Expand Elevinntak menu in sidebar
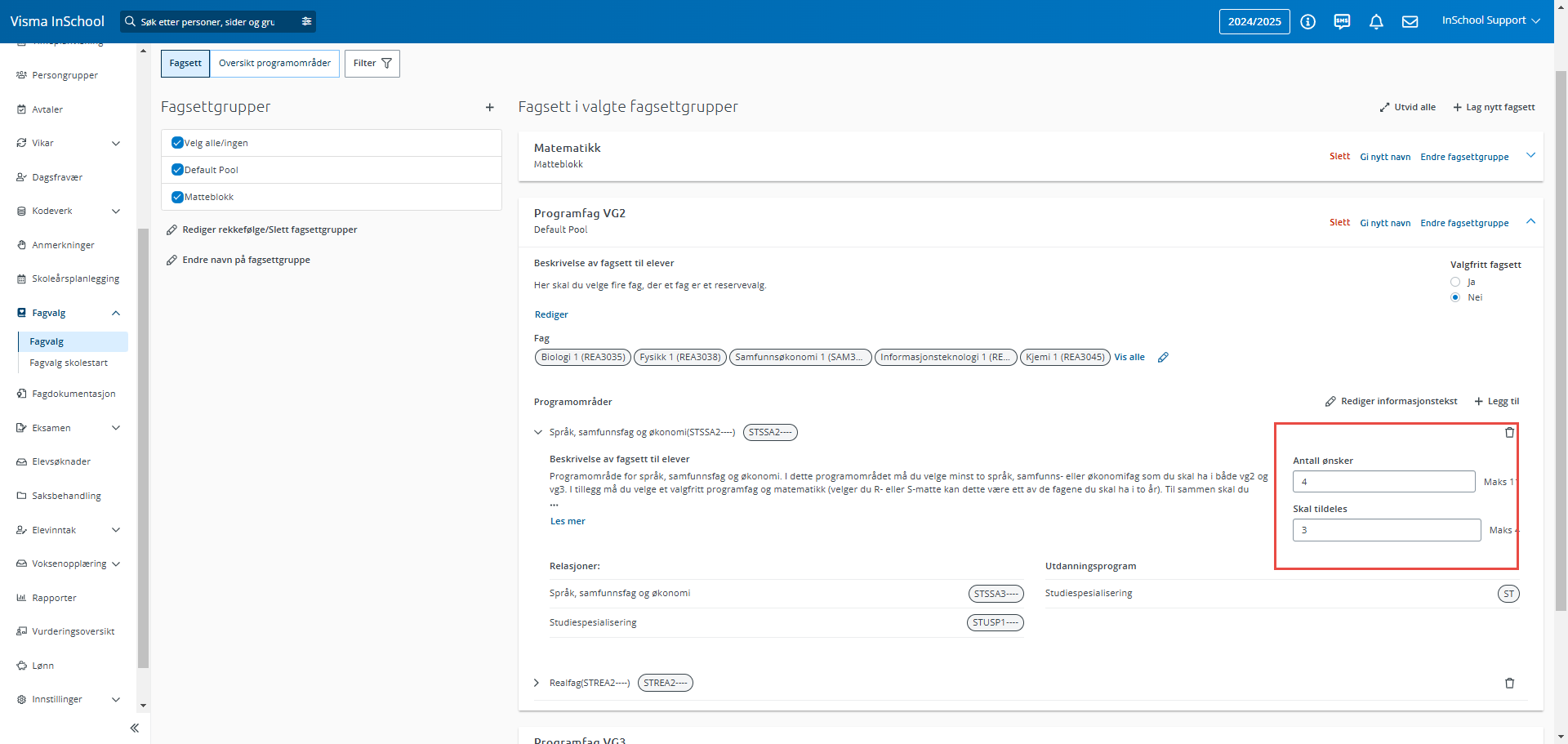The width and height of the screenshot is (1568, 744). pos(116,530)
